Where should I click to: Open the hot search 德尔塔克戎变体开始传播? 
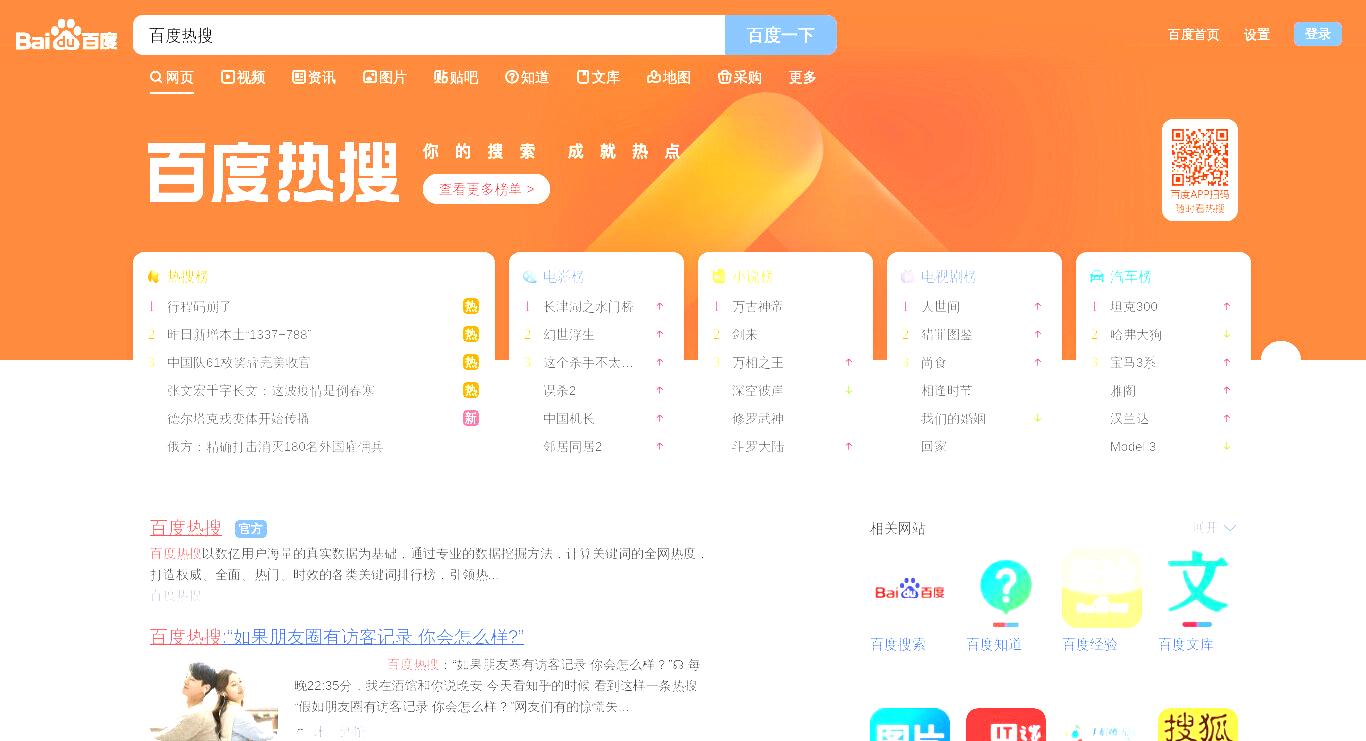pyautogui.click(x=238, y=418)
